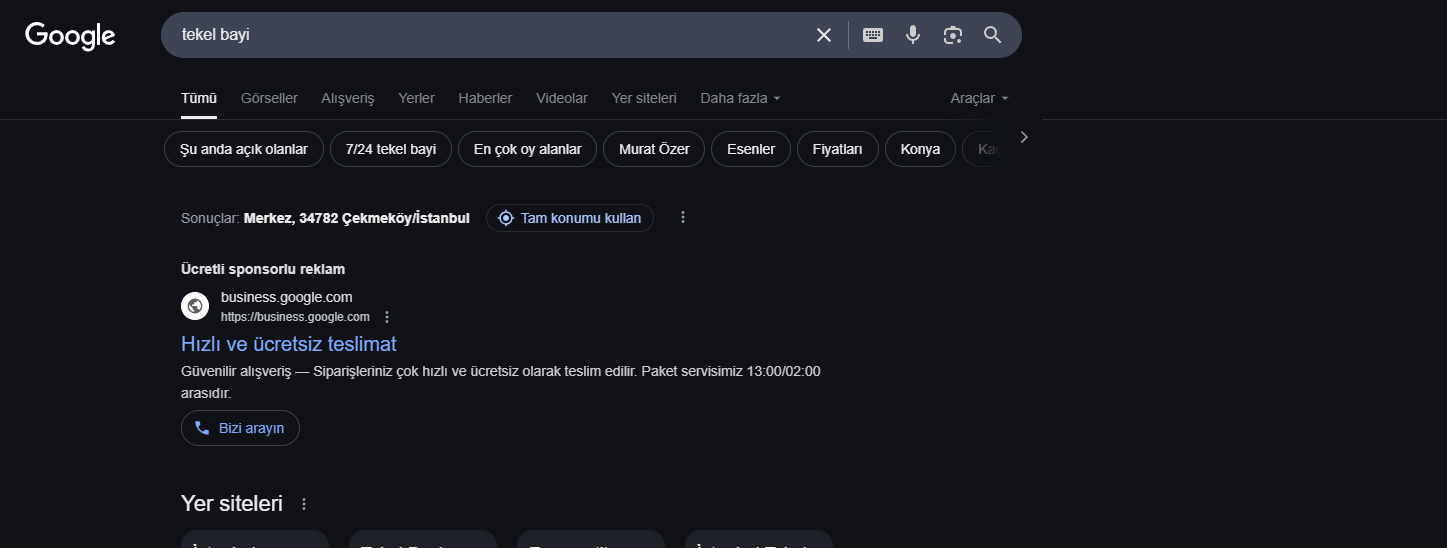Click the Google logo
This screenshot has height=548, width=1447.
[70, 36]
